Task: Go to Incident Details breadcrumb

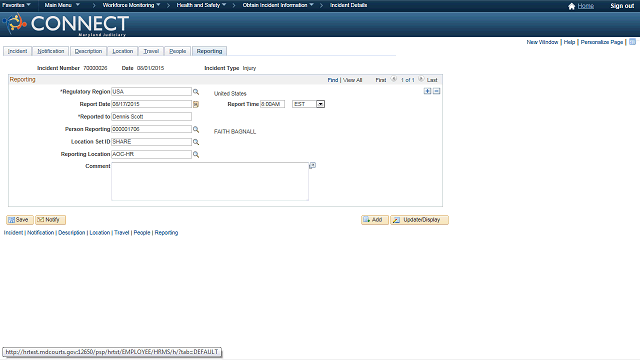Action: coord(349,5)
